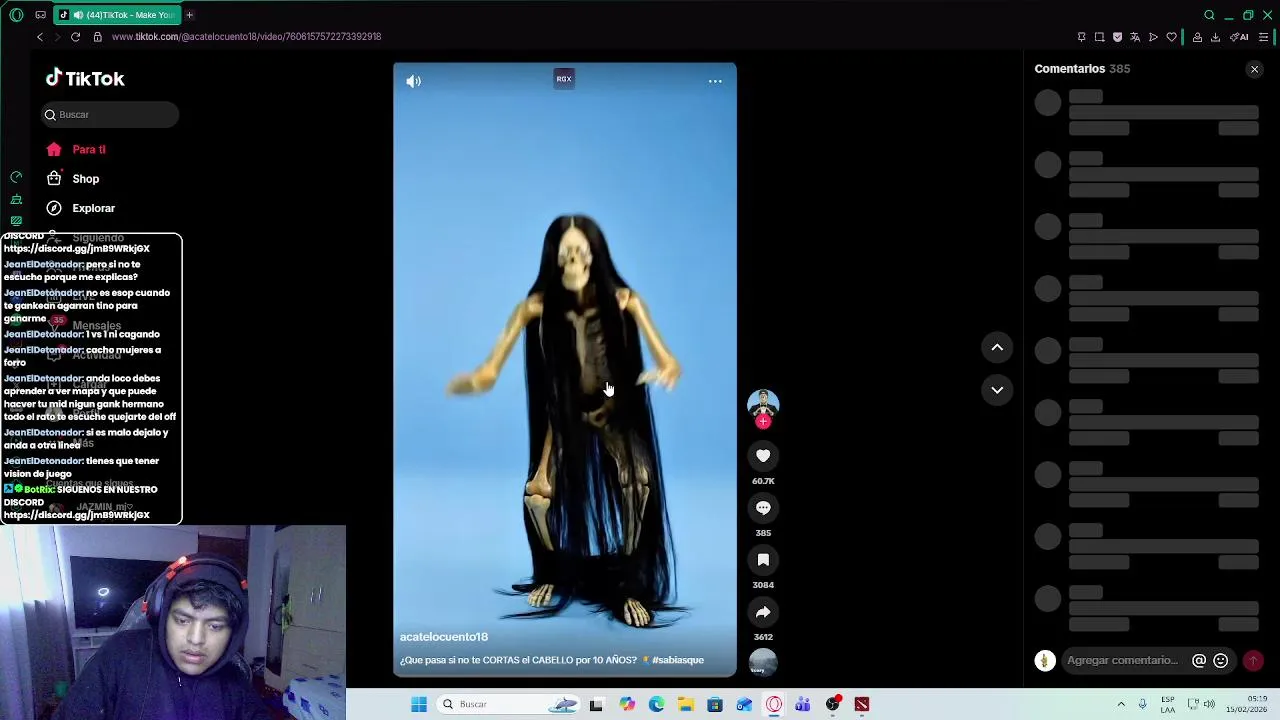Mute the TikTok video sound
This screenshot has height=720, width=1280.
(413, 81)
